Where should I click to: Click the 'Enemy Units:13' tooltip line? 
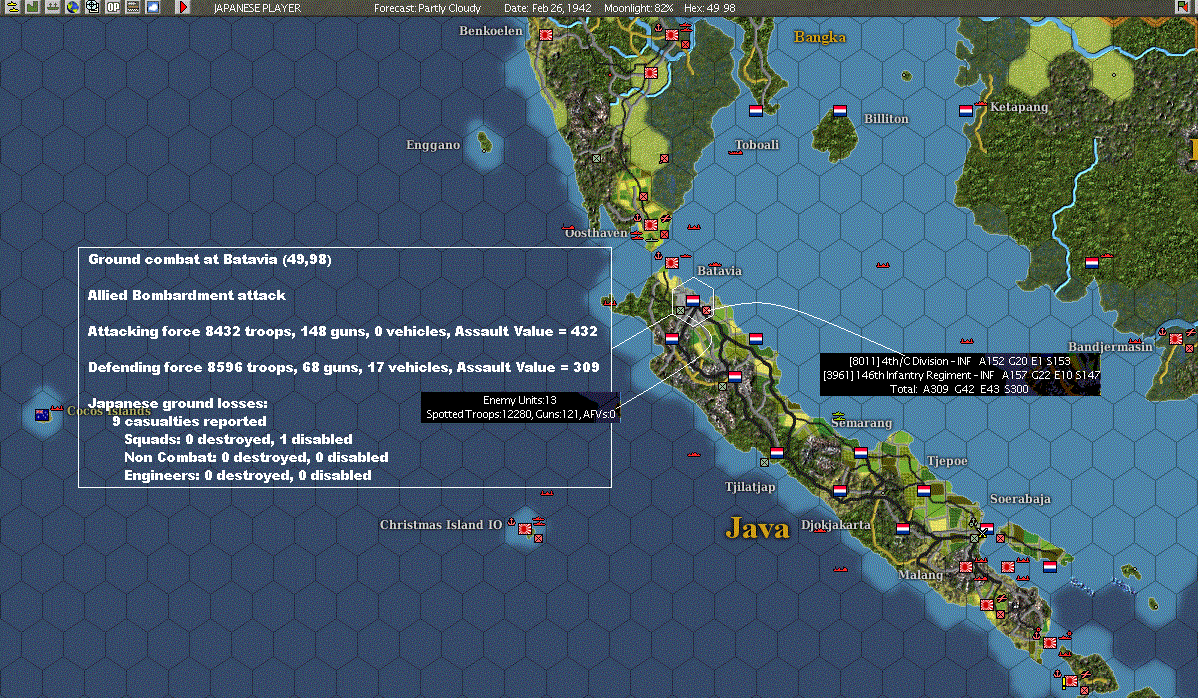point(520,400)
